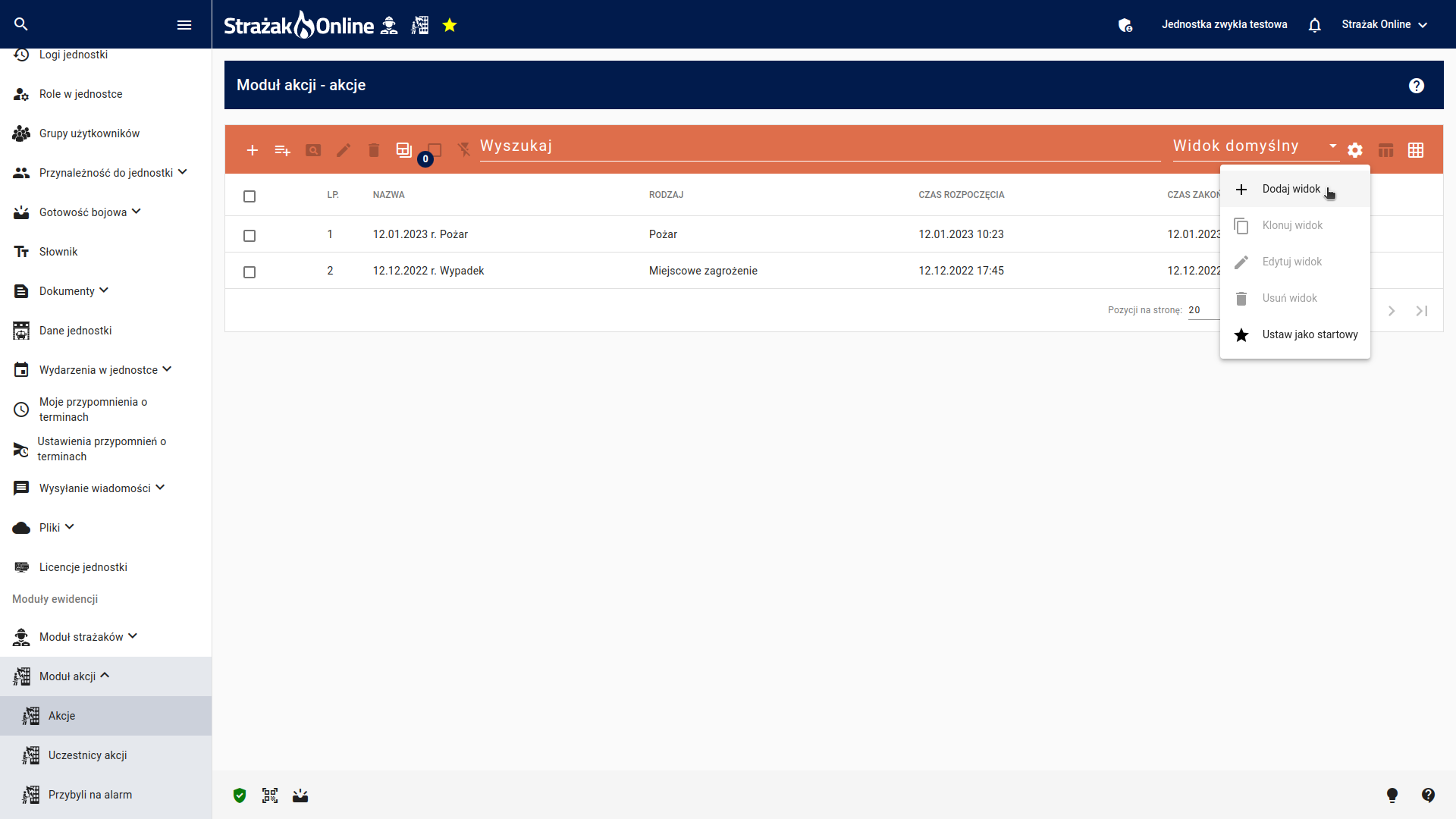The image size is (1456, 819).
Task: Switch to grid view icon
Action: coord(1416,150)
